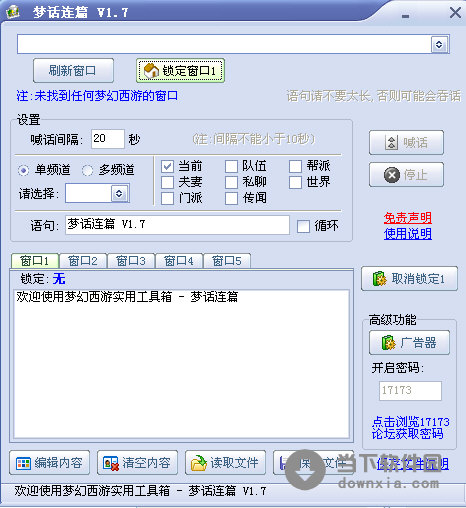
Task: Switch to the 窗口5 tab
Action: click(x=227, y=261)
